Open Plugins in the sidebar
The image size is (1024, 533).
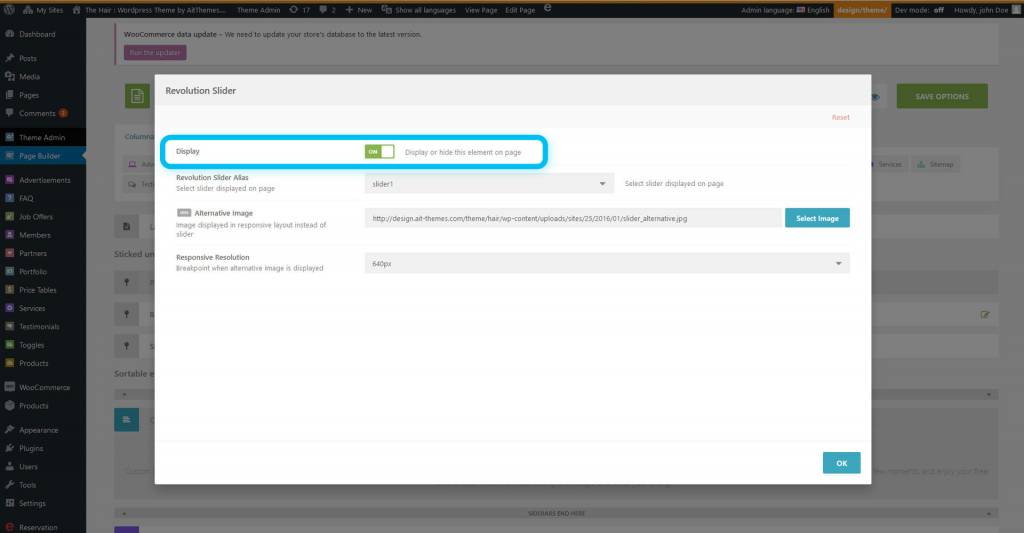click(x=31, y=448)
